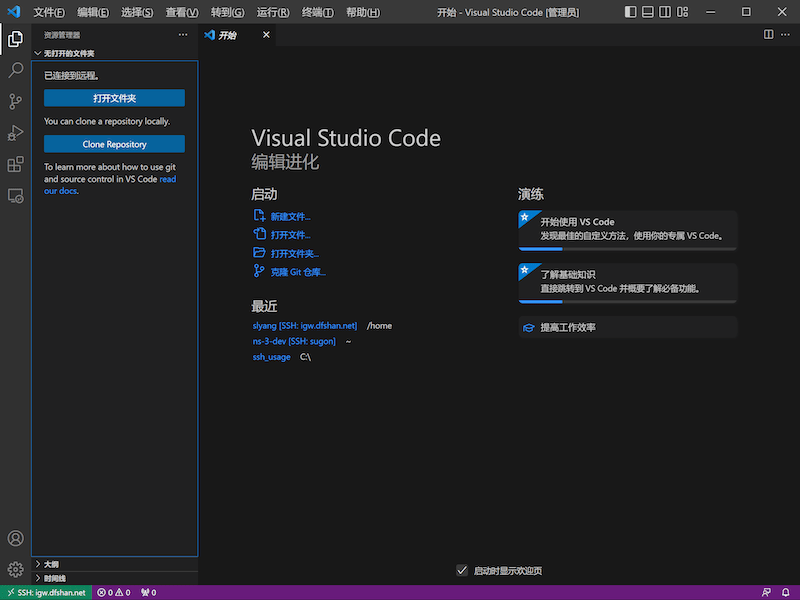Click 打开文件... link on welcome page
This screenshot has width=800, height=600.
click(290, 235)
